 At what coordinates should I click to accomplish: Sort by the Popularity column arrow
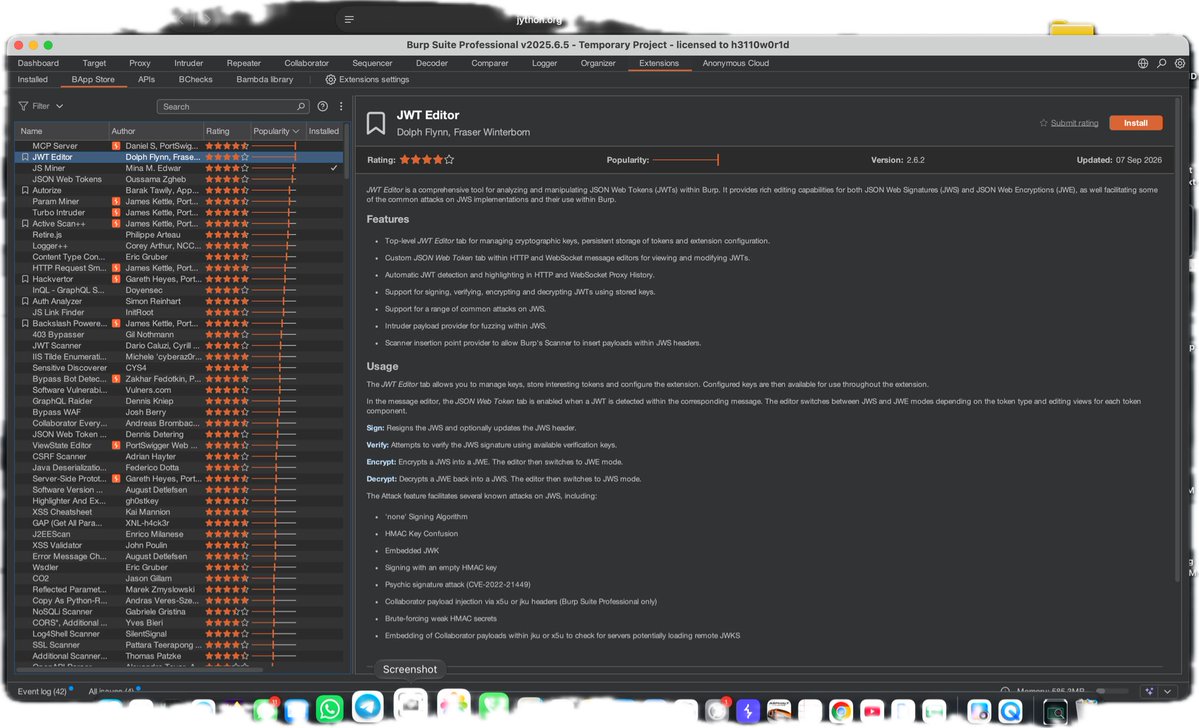[x=296, y=132]
